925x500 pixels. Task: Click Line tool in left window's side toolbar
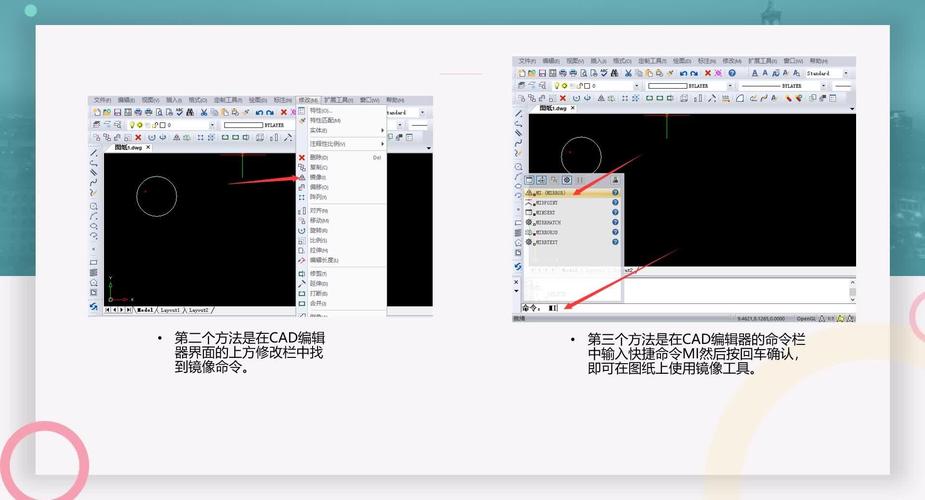[93, 153]
